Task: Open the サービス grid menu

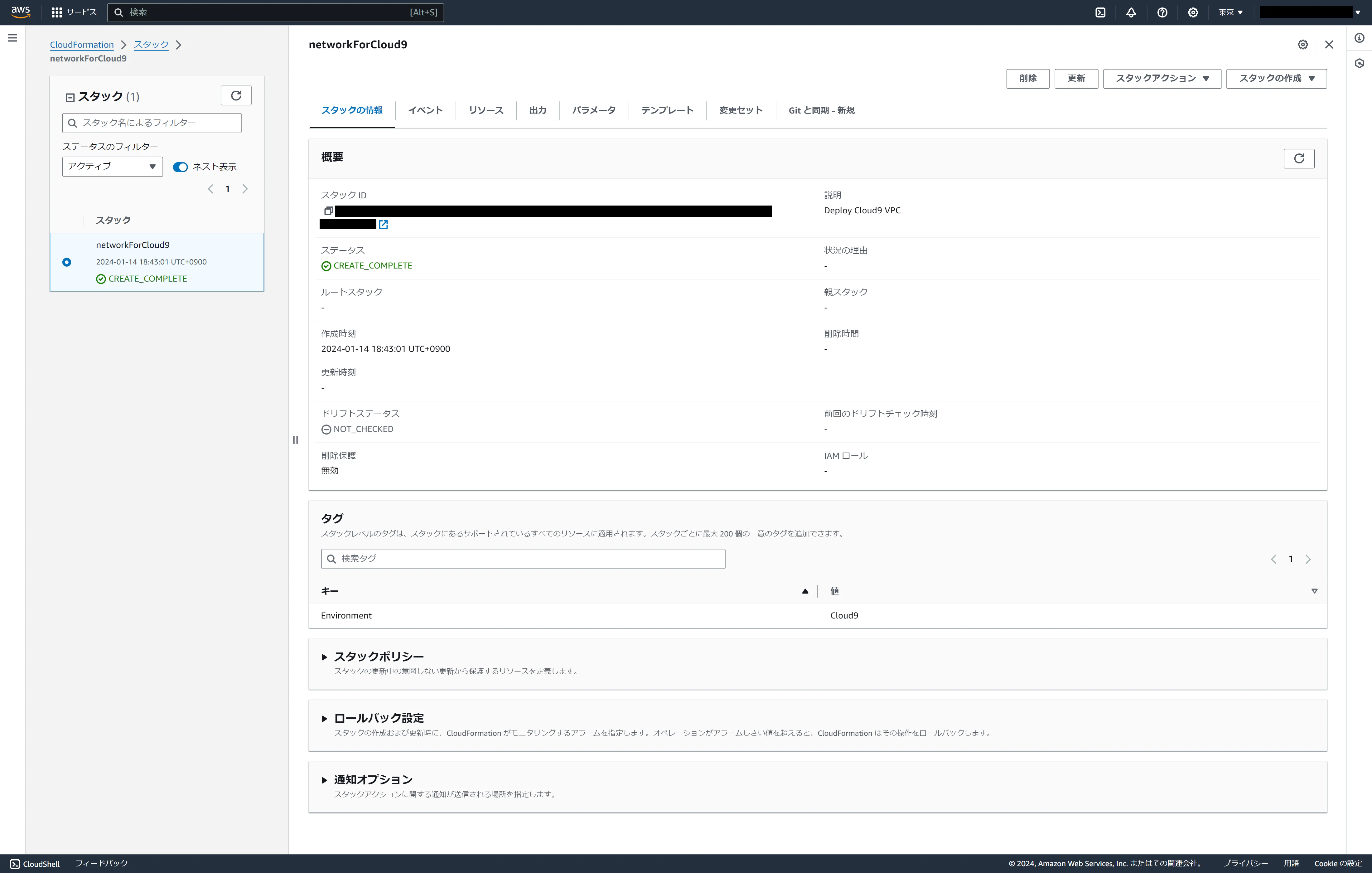Action: [74, 12]
